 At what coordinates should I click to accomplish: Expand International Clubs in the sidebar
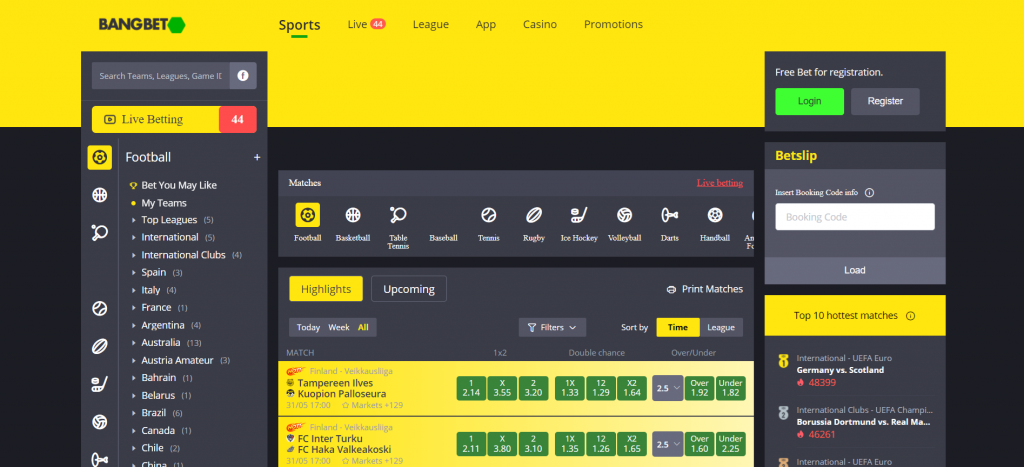(187, 255)
